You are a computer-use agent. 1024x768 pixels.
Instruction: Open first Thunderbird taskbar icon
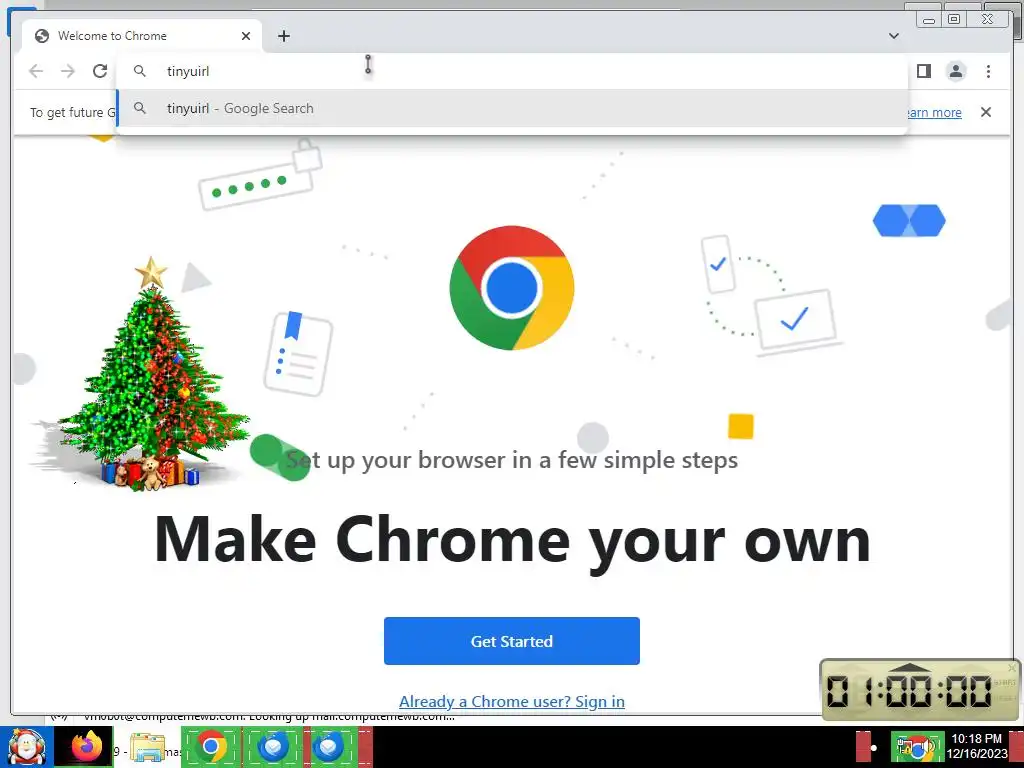tap(273, 747)
